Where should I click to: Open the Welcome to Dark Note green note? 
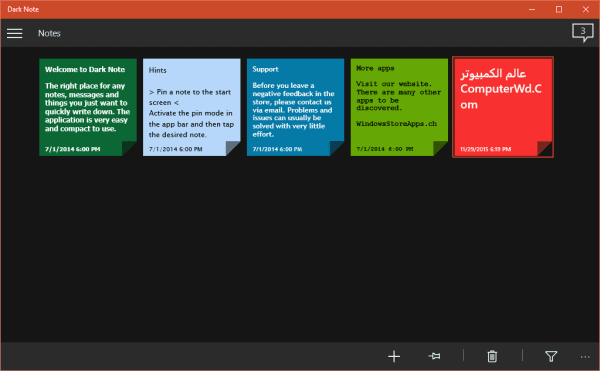(88, 107)
